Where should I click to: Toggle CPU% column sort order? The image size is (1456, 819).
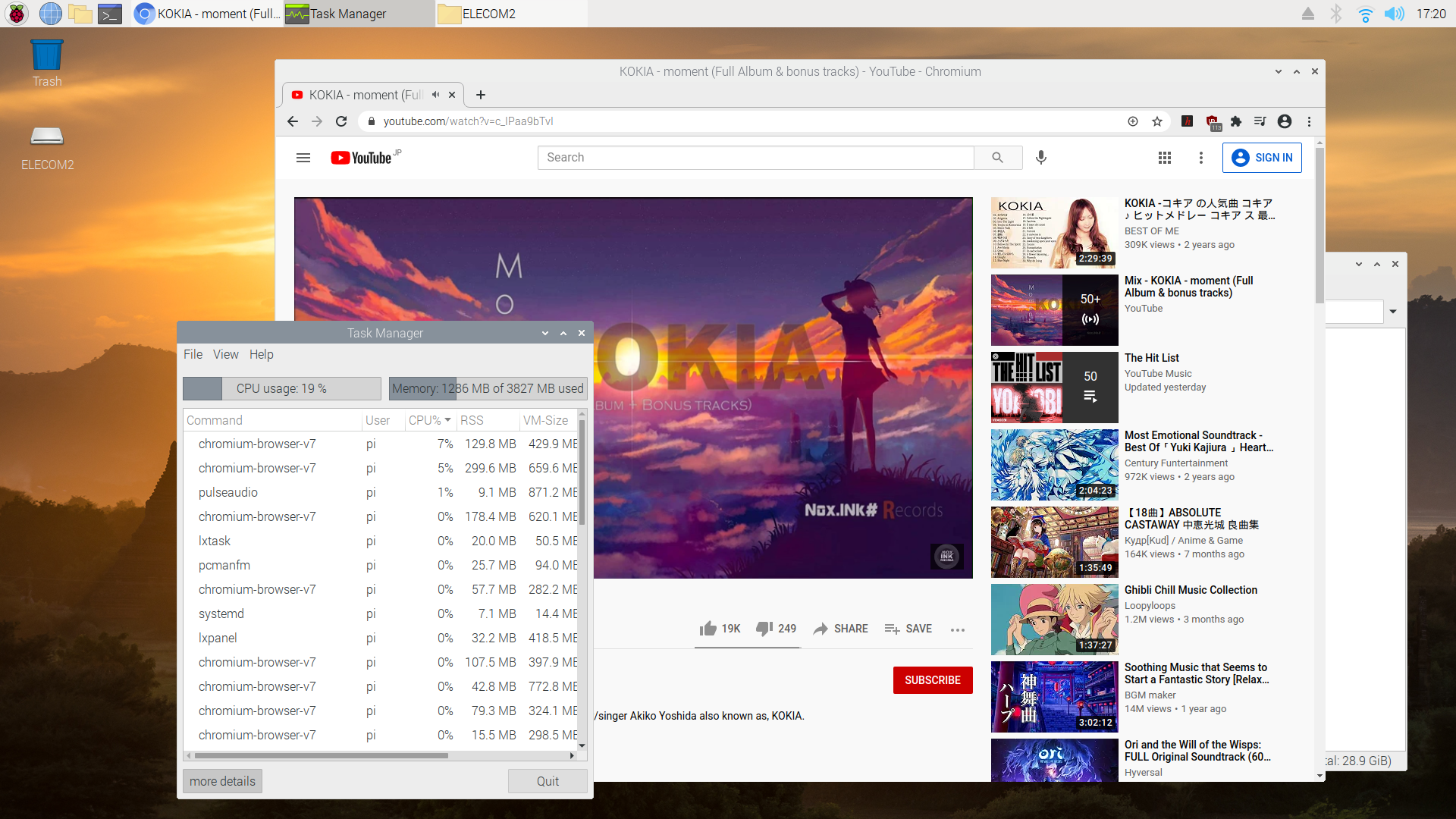coord(429,420)
